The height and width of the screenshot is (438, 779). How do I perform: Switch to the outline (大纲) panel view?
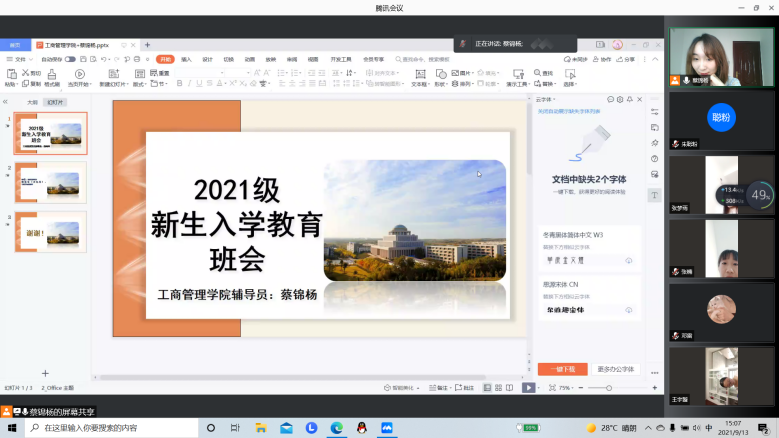pyautogui.click(x=32, y=102)
